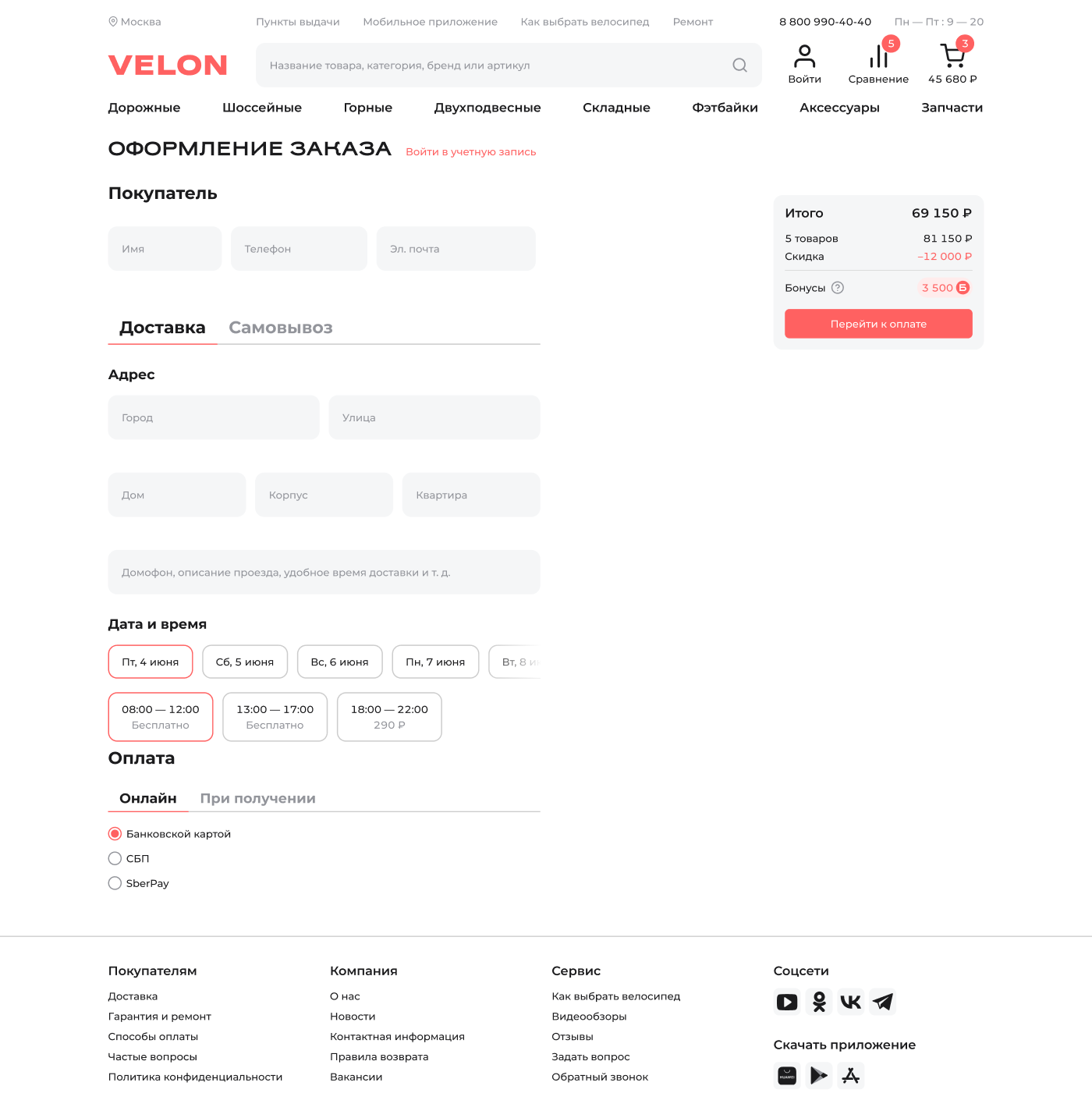Viewport: 1092px width, 1118px height.
Task: Click Войти в учетную запись link
Action: tap(470, 152)
